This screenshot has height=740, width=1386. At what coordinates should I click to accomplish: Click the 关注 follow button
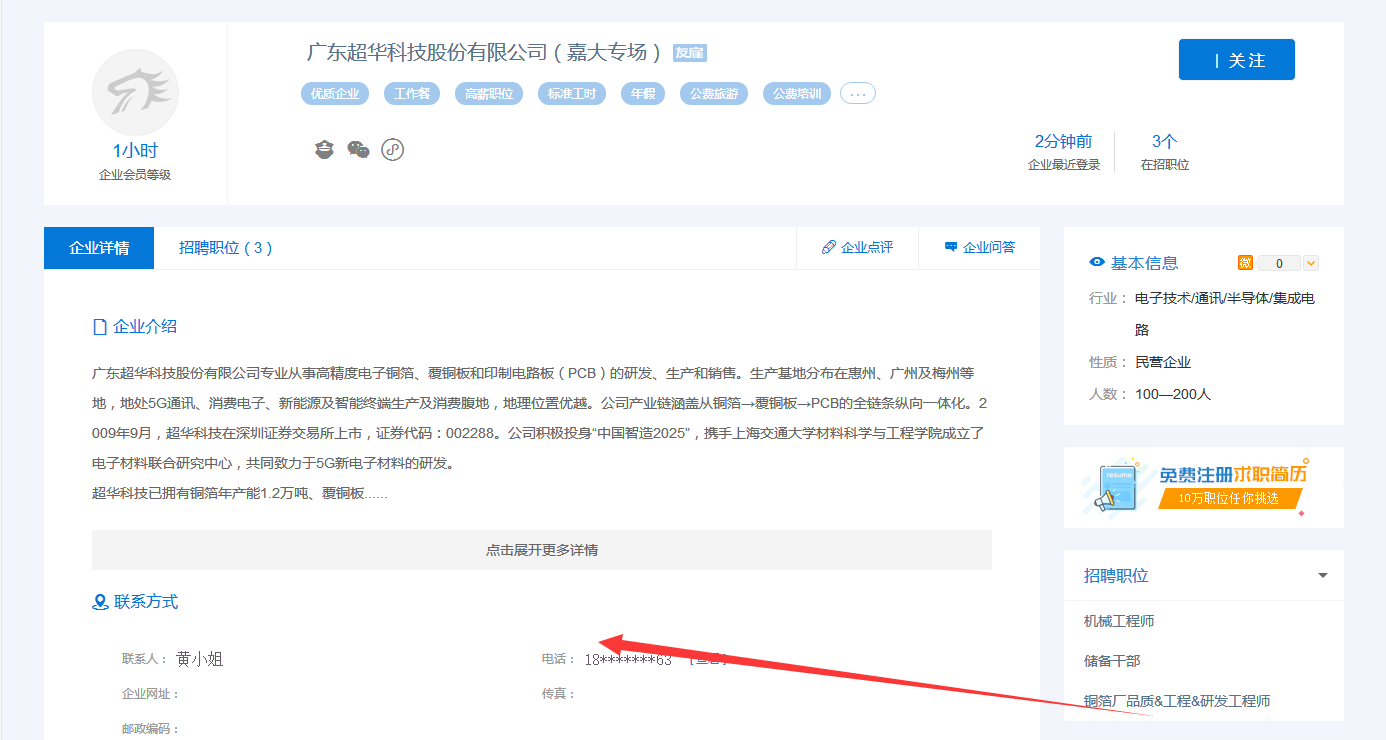coord(1236,60)
